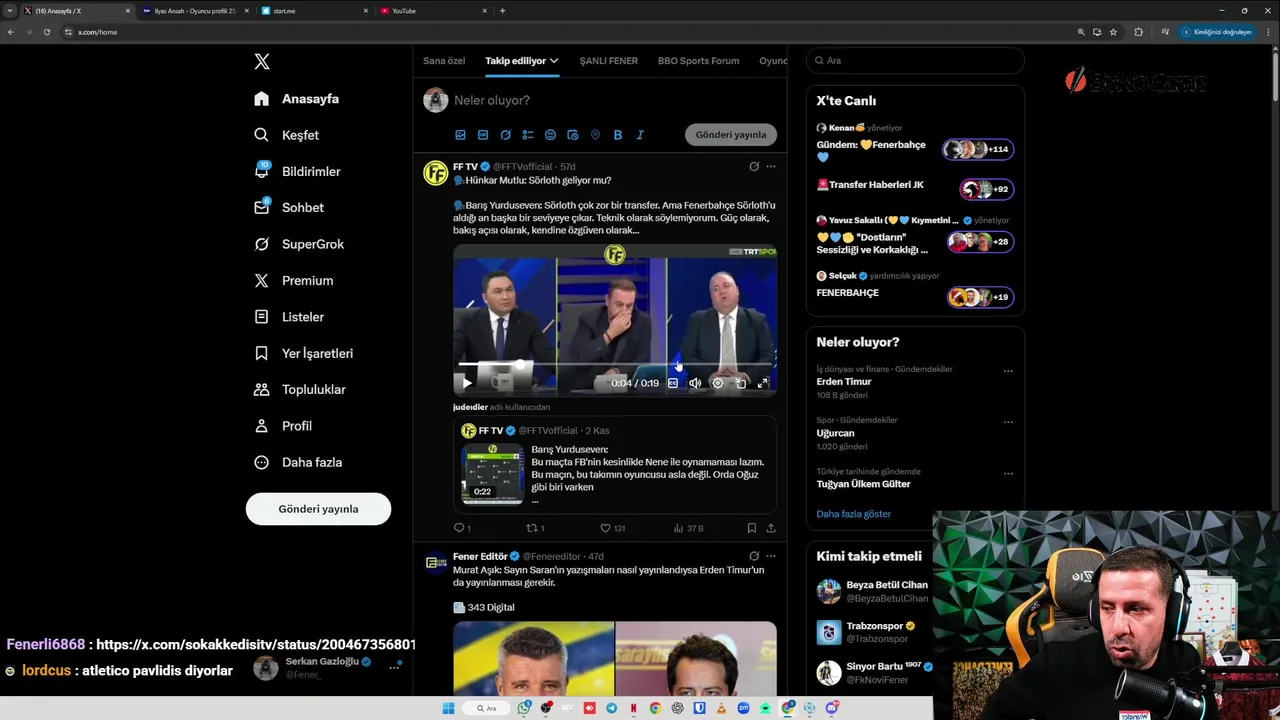The width and height of the screenshot is (1280, 720).
Task: Bookmark the FF TV post
Action: coord(751,528)
